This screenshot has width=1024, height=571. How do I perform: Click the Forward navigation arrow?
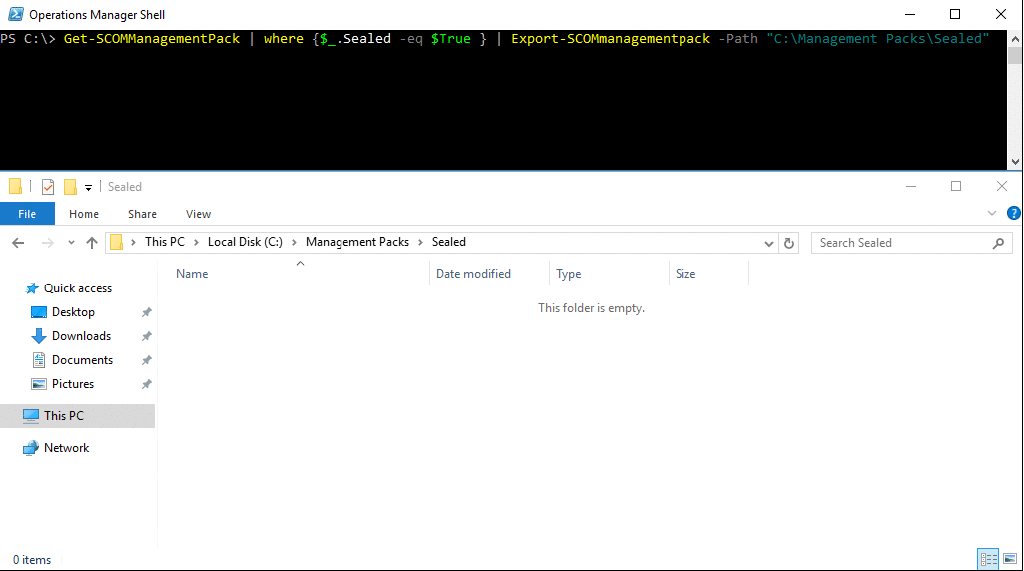48,243
